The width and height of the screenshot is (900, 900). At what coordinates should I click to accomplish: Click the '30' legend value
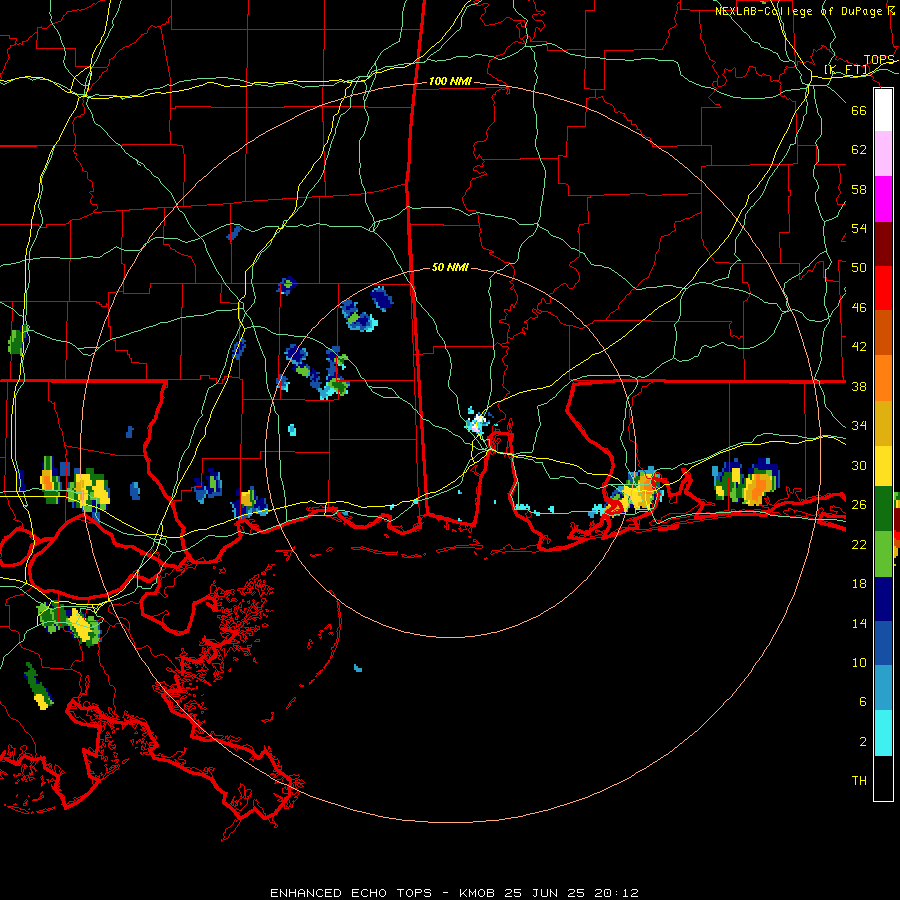[859, 465]
